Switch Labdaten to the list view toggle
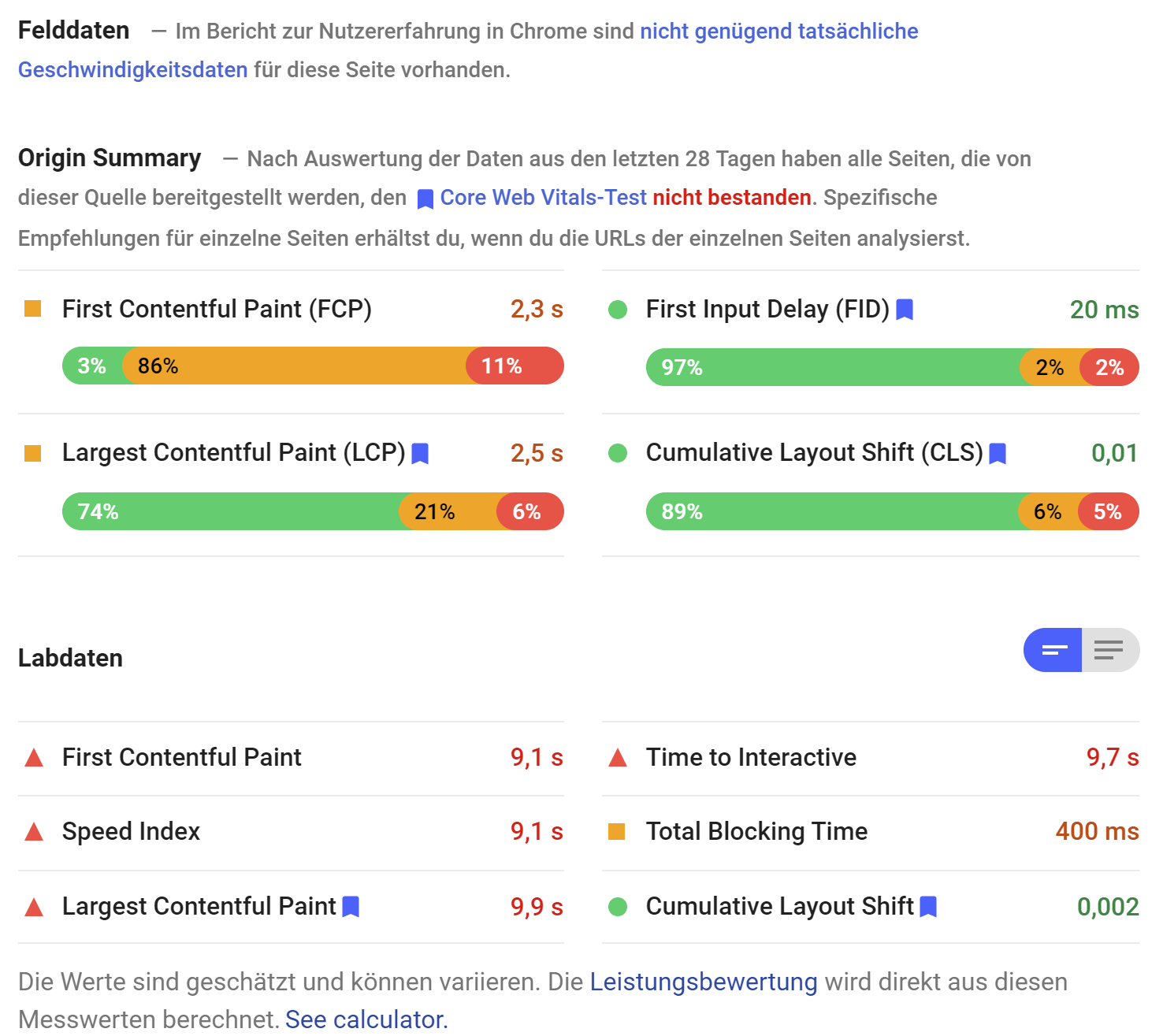 [1109, 650]
